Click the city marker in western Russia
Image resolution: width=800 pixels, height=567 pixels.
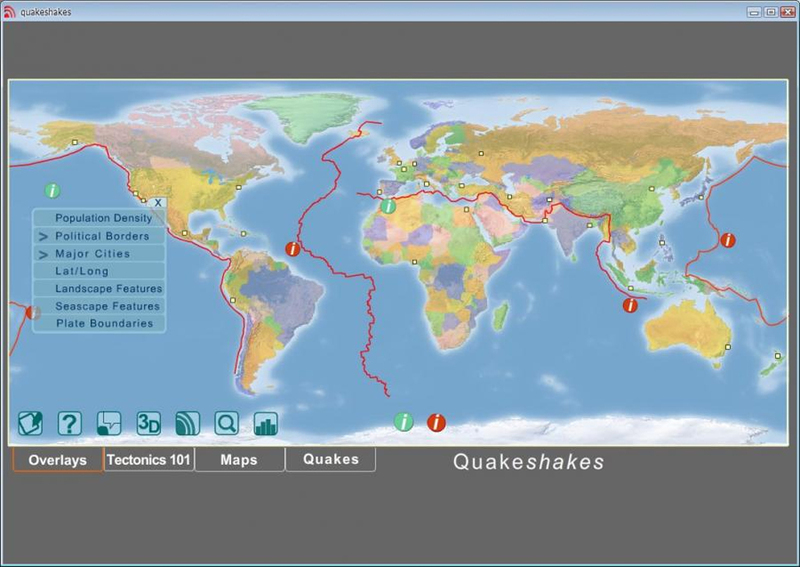[481, 153]
